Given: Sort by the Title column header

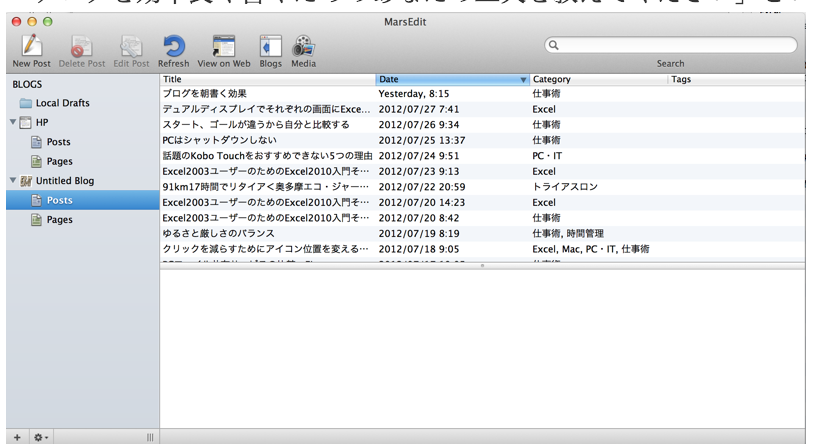Looking at the screenshot, I should pyautogui.click(x=267, y=79).
